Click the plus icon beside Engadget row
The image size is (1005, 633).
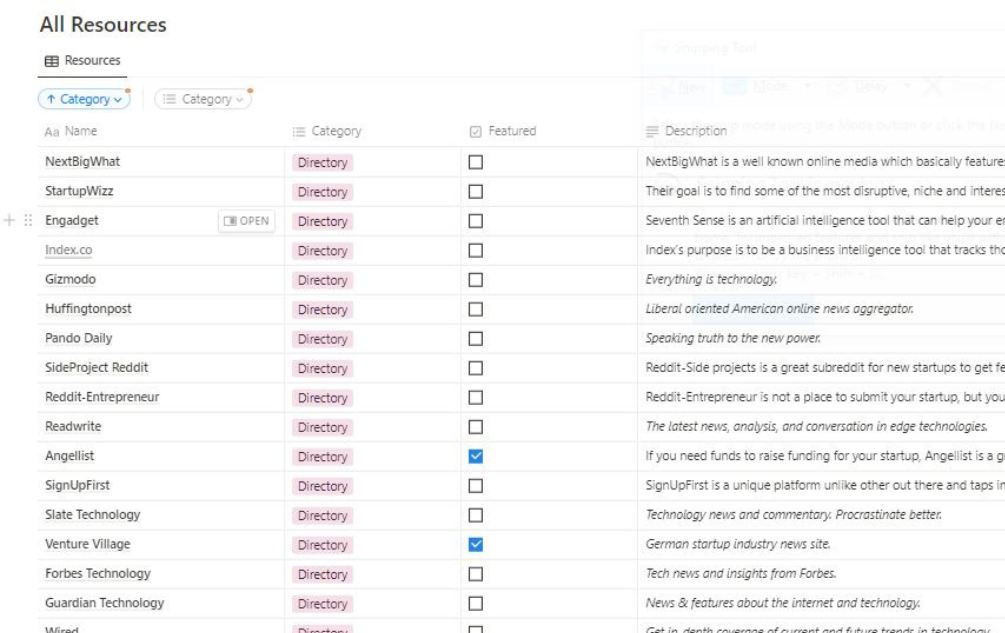(x=10, y=220)
